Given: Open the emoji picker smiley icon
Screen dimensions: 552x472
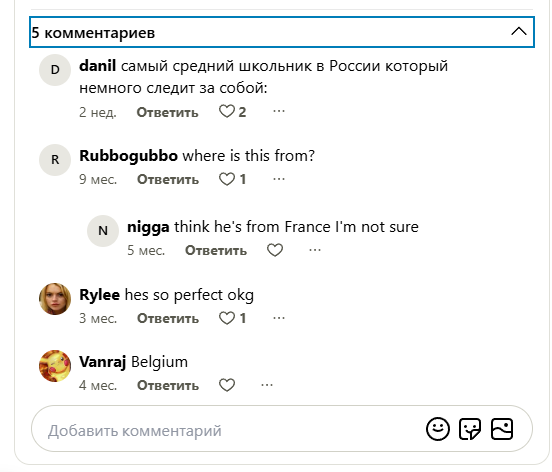Looking at the screenshot, I should 438,429.
